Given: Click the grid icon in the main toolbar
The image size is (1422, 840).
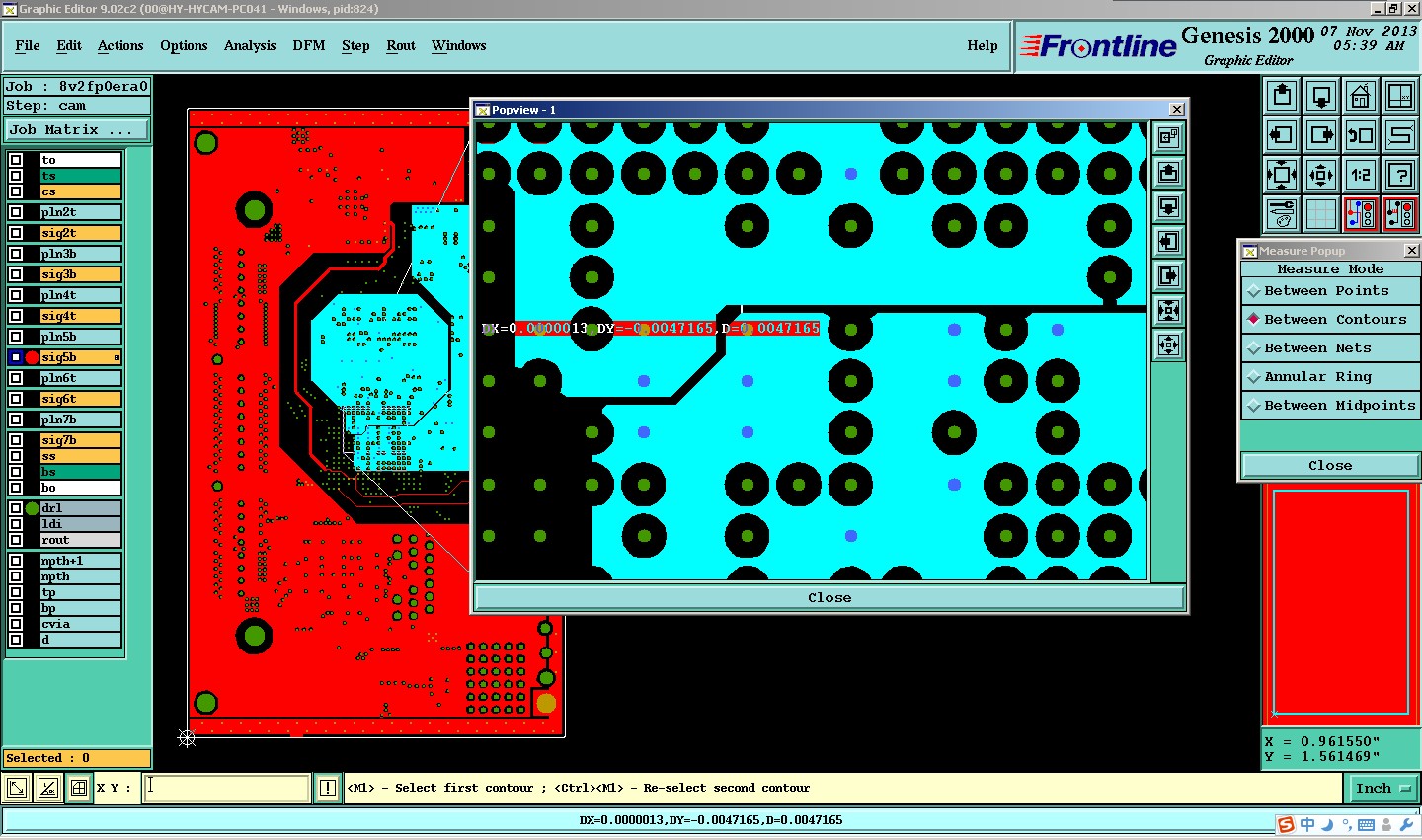Looking at the screenshot, I should [1321, 213].
